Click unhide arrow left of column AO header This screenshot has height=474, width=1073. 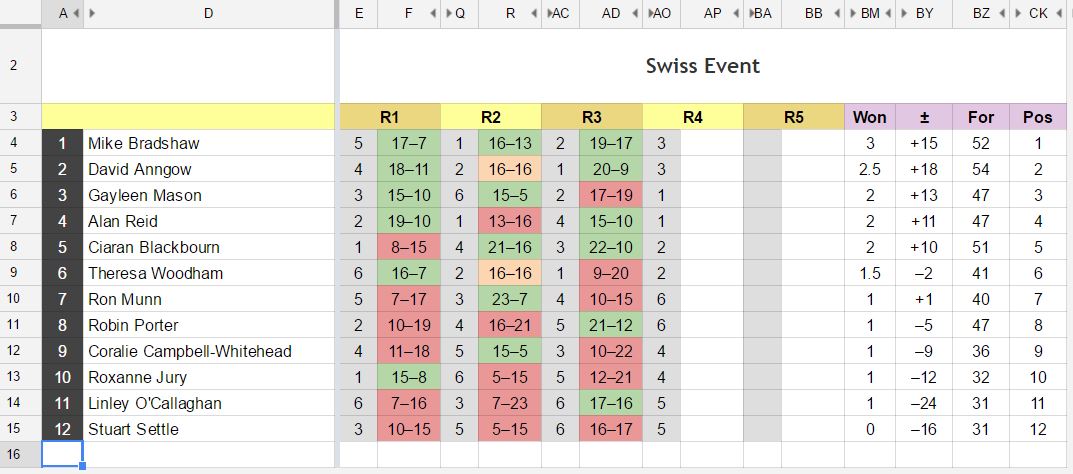point(649,14)
